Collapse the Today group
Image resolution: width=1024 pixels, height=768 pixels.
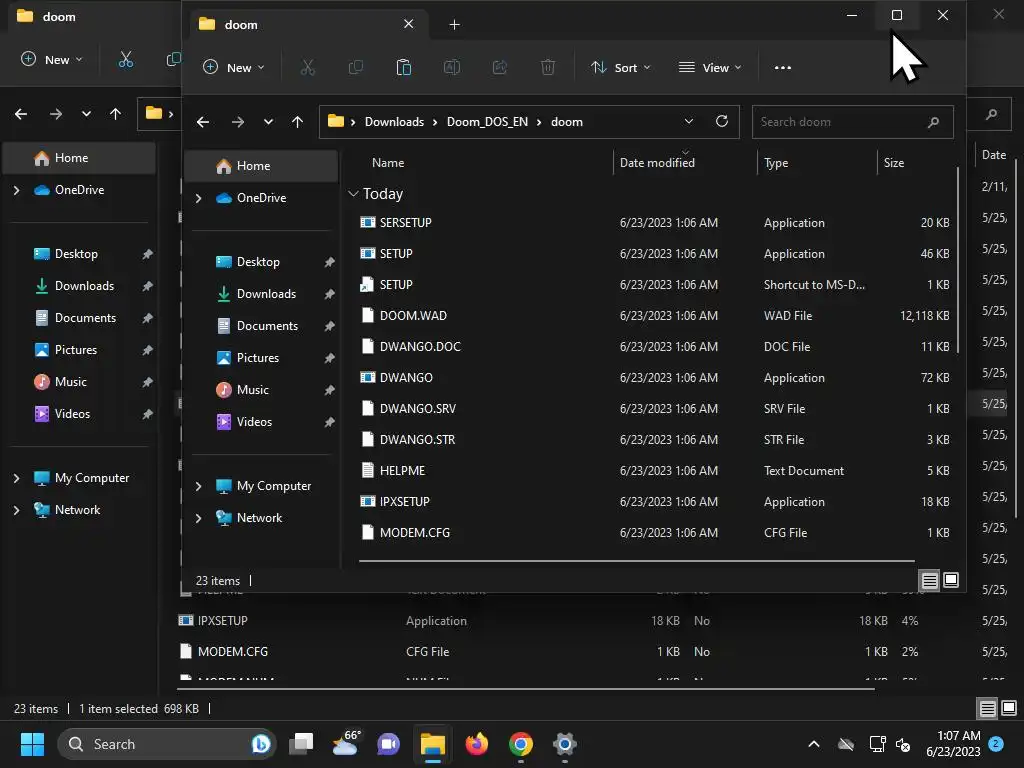(353, 194)
